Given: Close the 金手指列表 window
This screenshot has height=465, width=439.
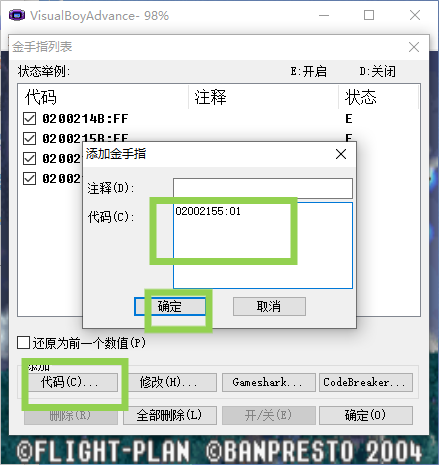Looking at the screenshot, I should 414,47.
